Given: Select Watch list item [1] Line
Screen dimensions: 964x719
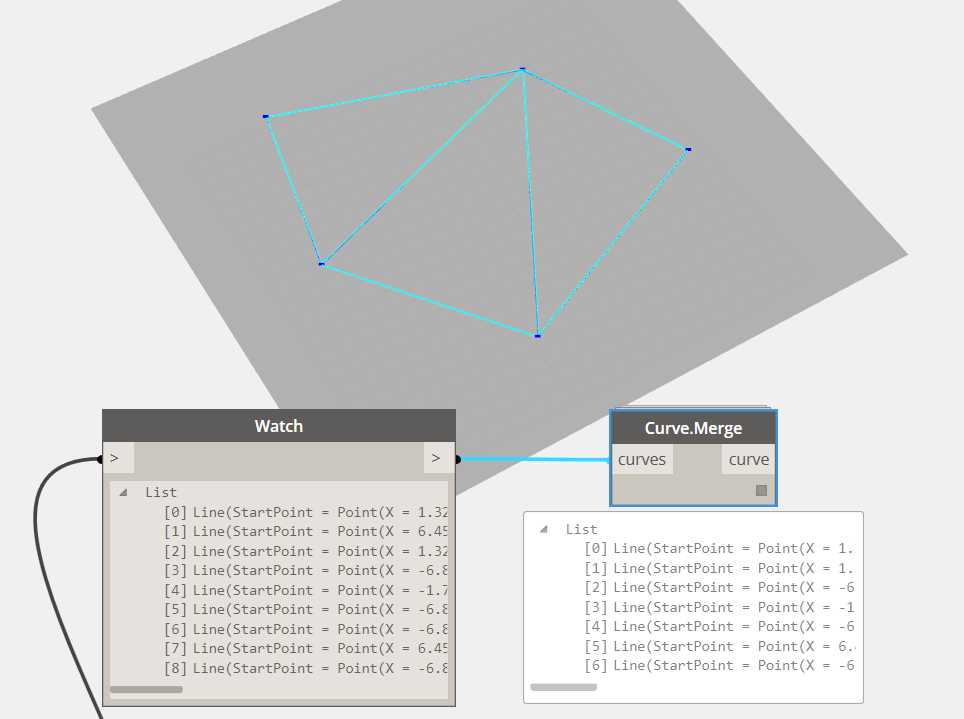Looking at the screenshot, I should (x=306, y=531).
